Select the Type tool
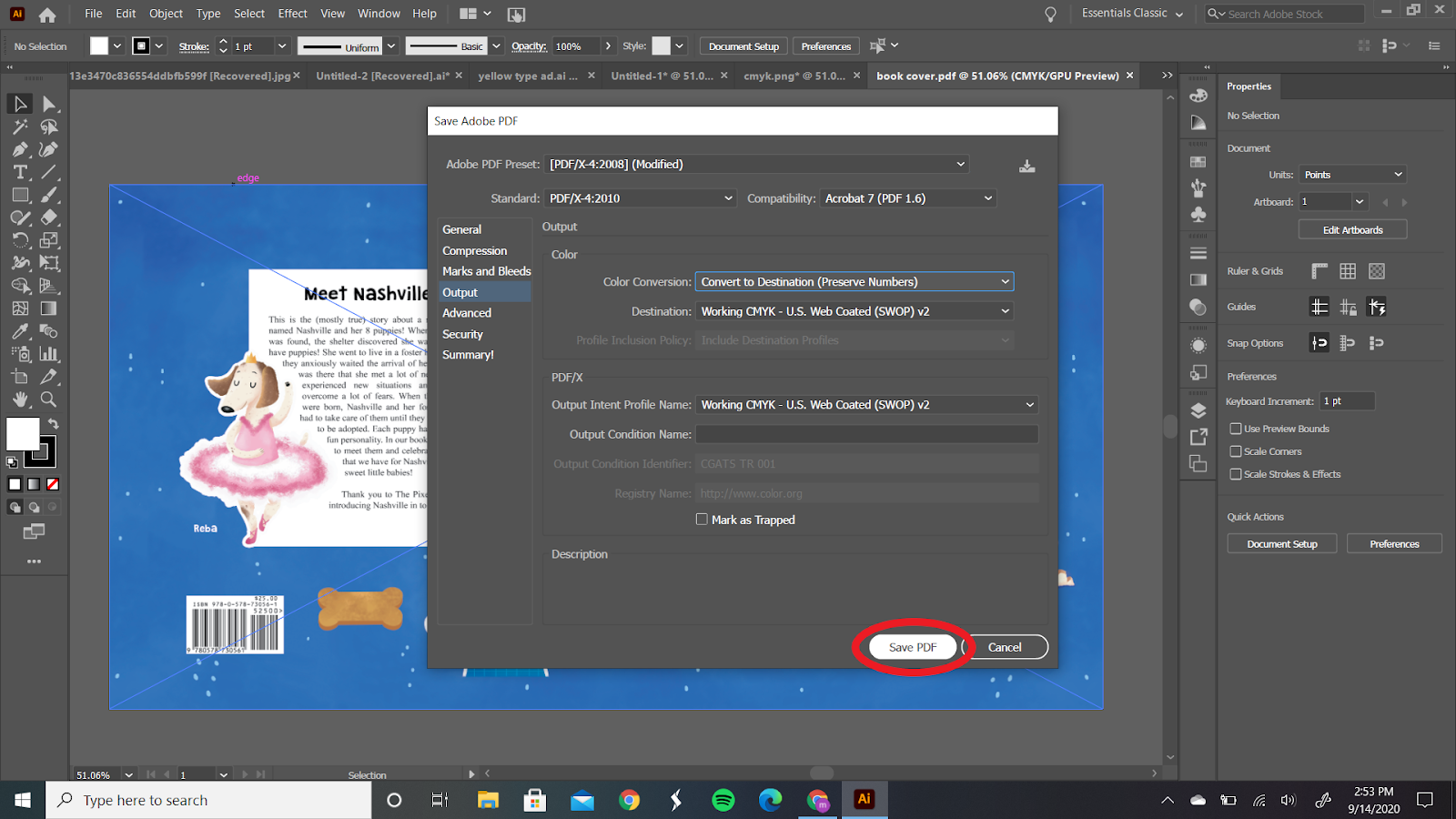This screenshot has height=819, width=1456. 20,172
